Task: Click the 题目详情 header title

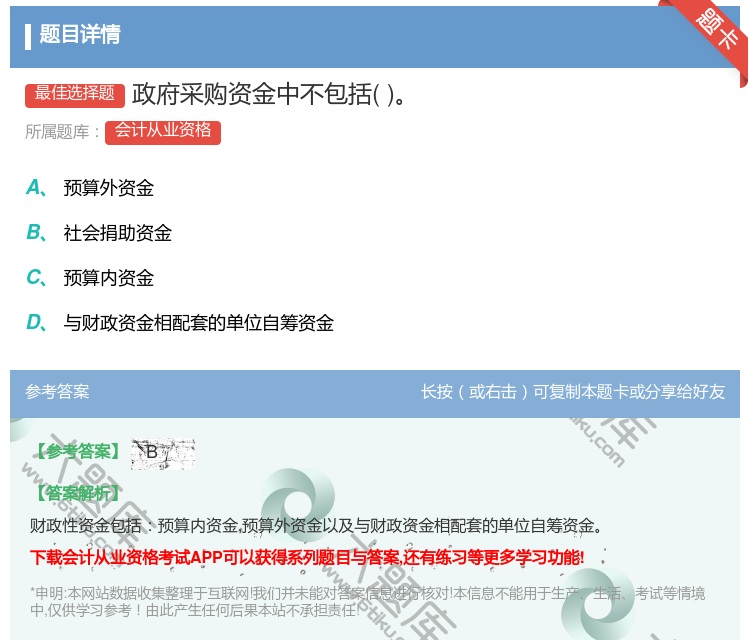Action: tap(80, 34)
